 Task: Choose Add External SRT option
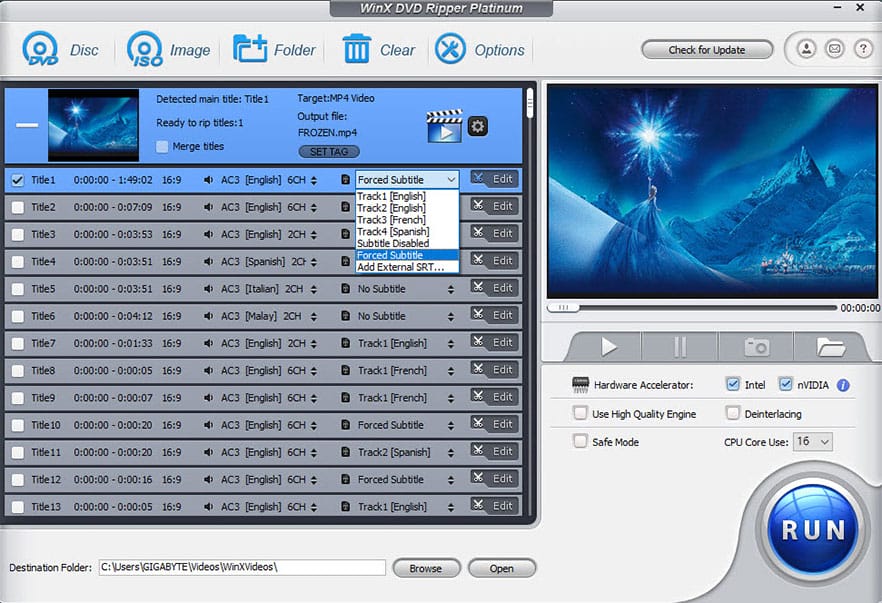click(401, 267)
